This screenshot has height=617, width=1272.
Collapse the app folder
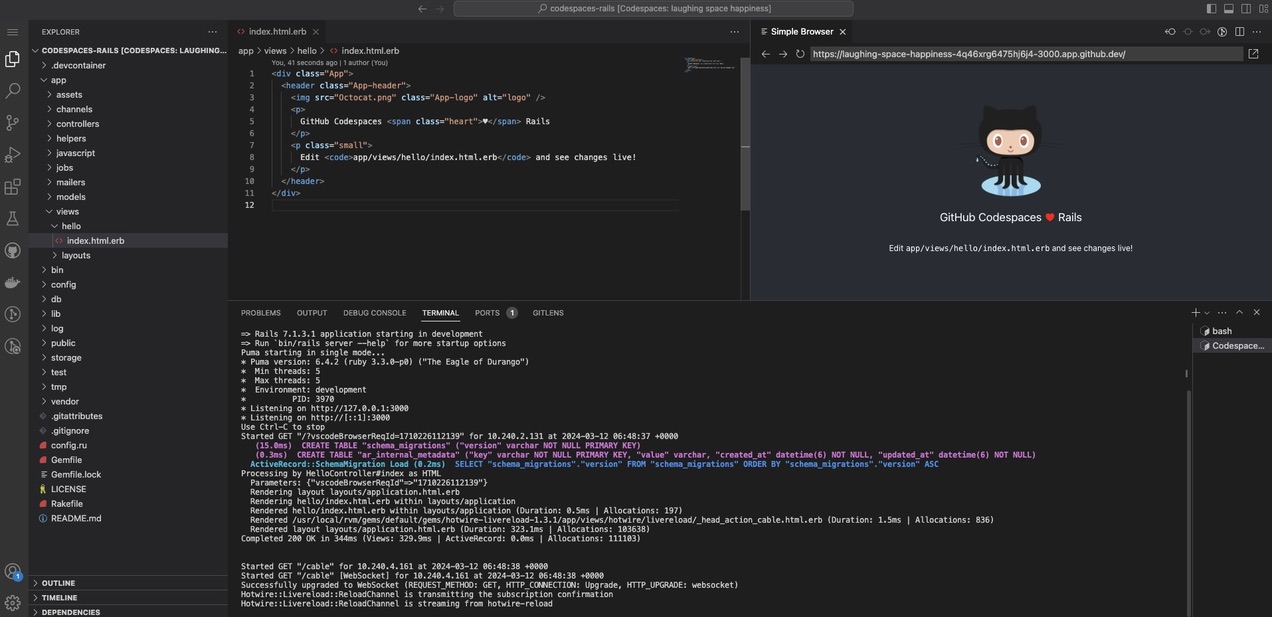pos(130,80)
